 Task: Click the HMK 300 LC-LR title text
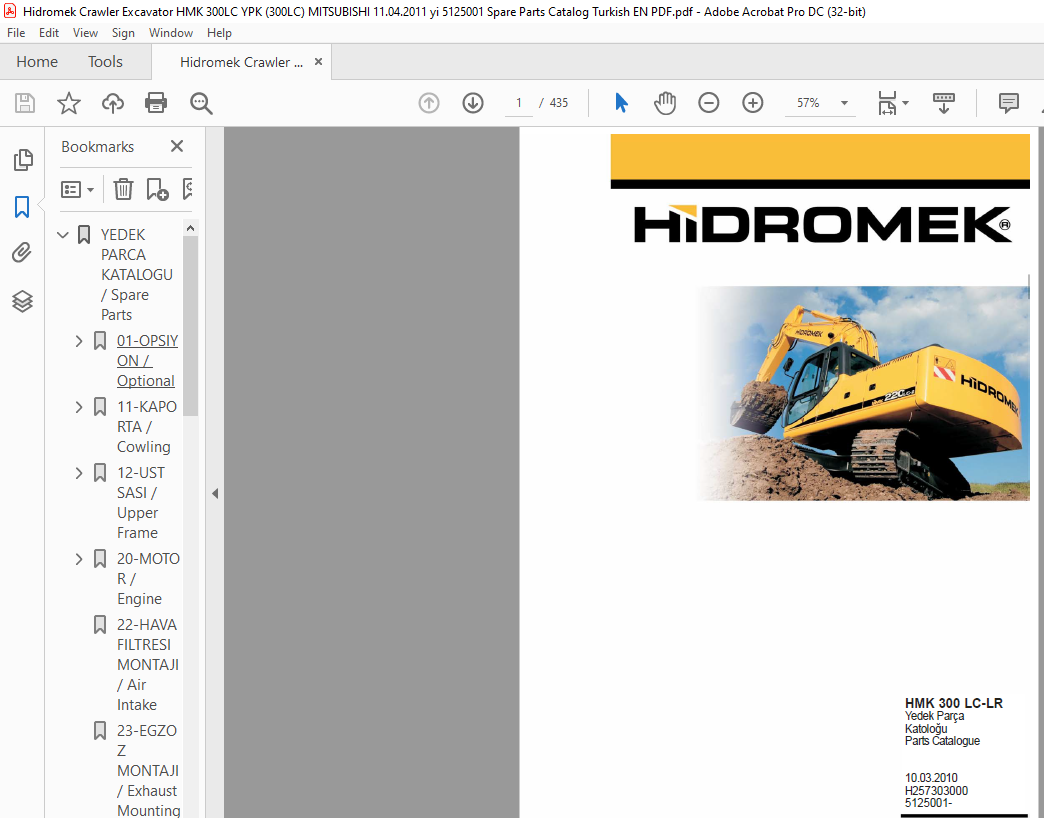coord(953,703)
